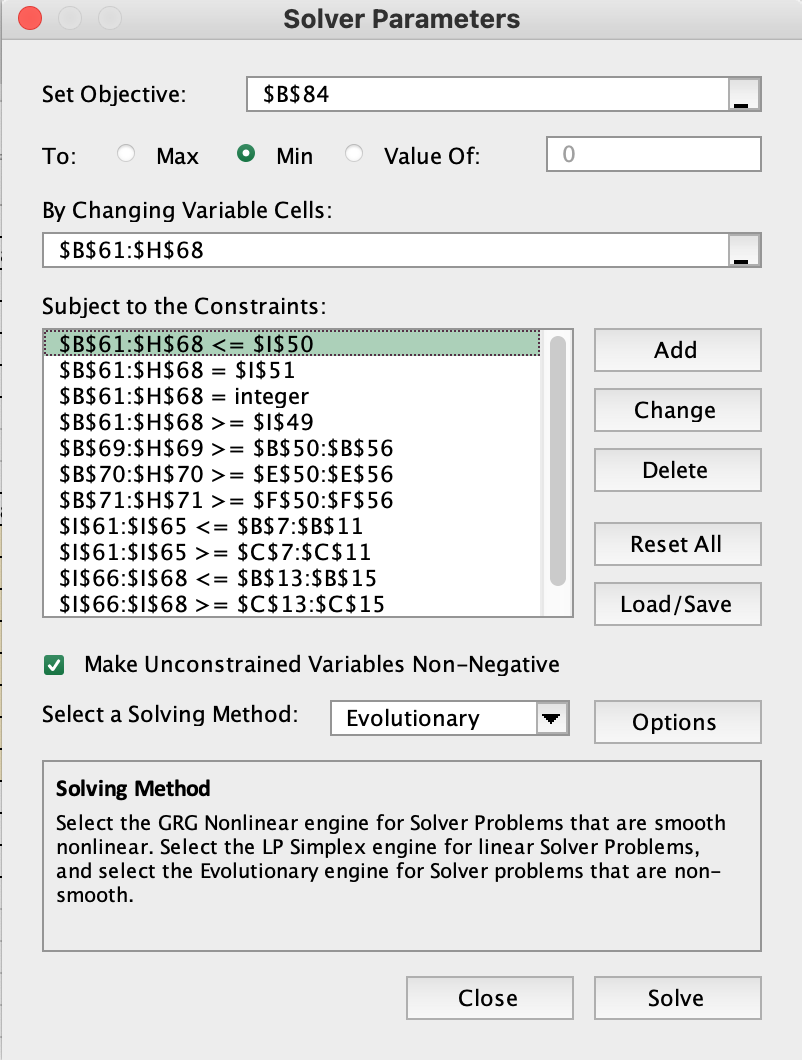Open solver Options

point(678,722)
